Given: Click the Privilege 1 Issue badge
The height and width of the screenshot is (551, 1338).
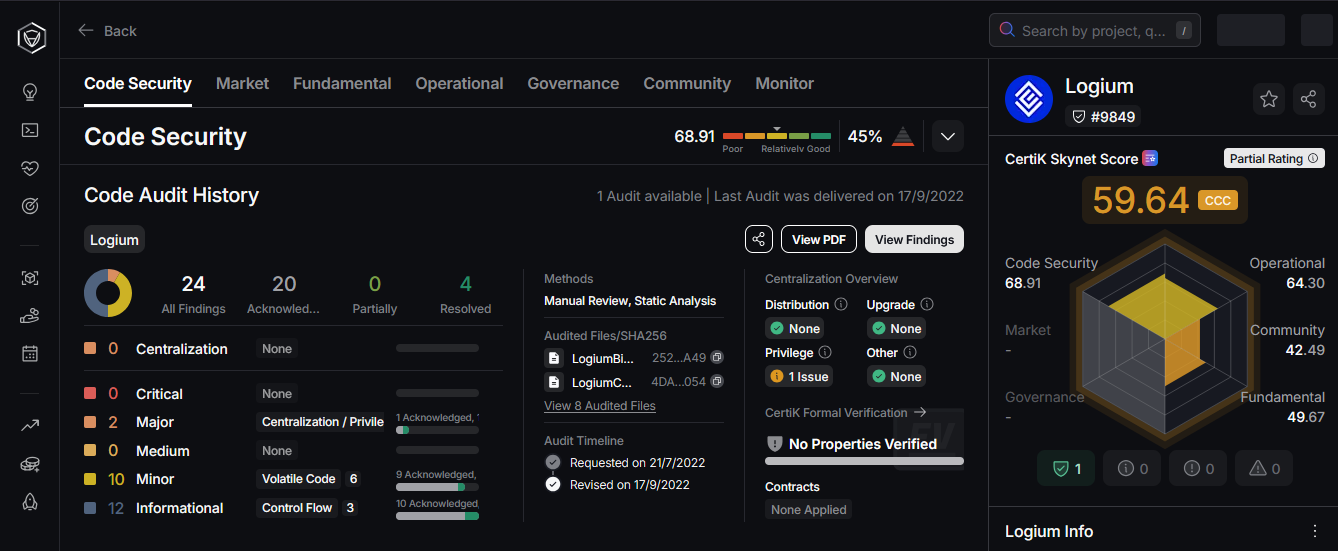Looking at the screenshot, I should click(800, 376).
